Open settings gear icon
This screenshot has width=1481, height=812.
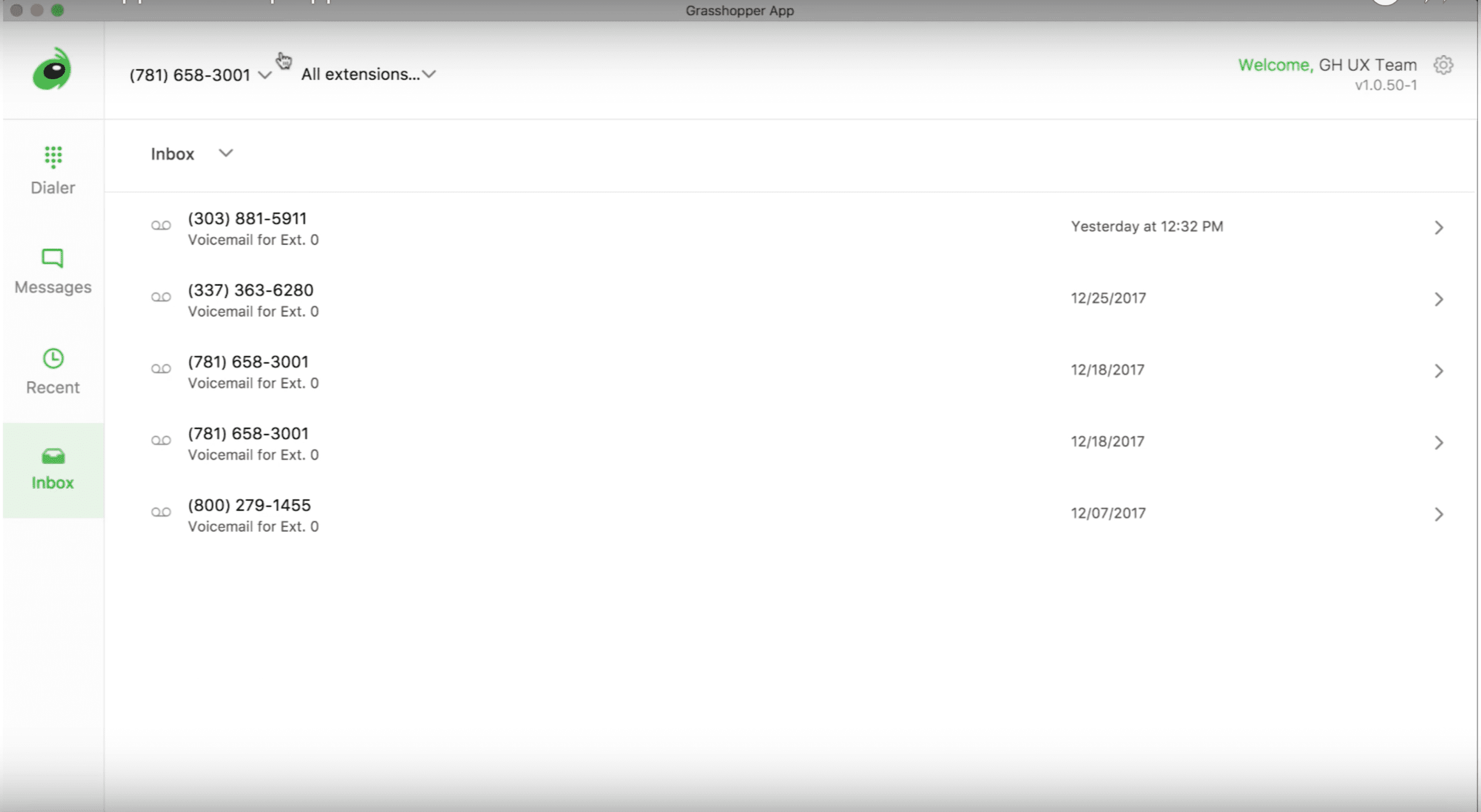coord(1442,65)
